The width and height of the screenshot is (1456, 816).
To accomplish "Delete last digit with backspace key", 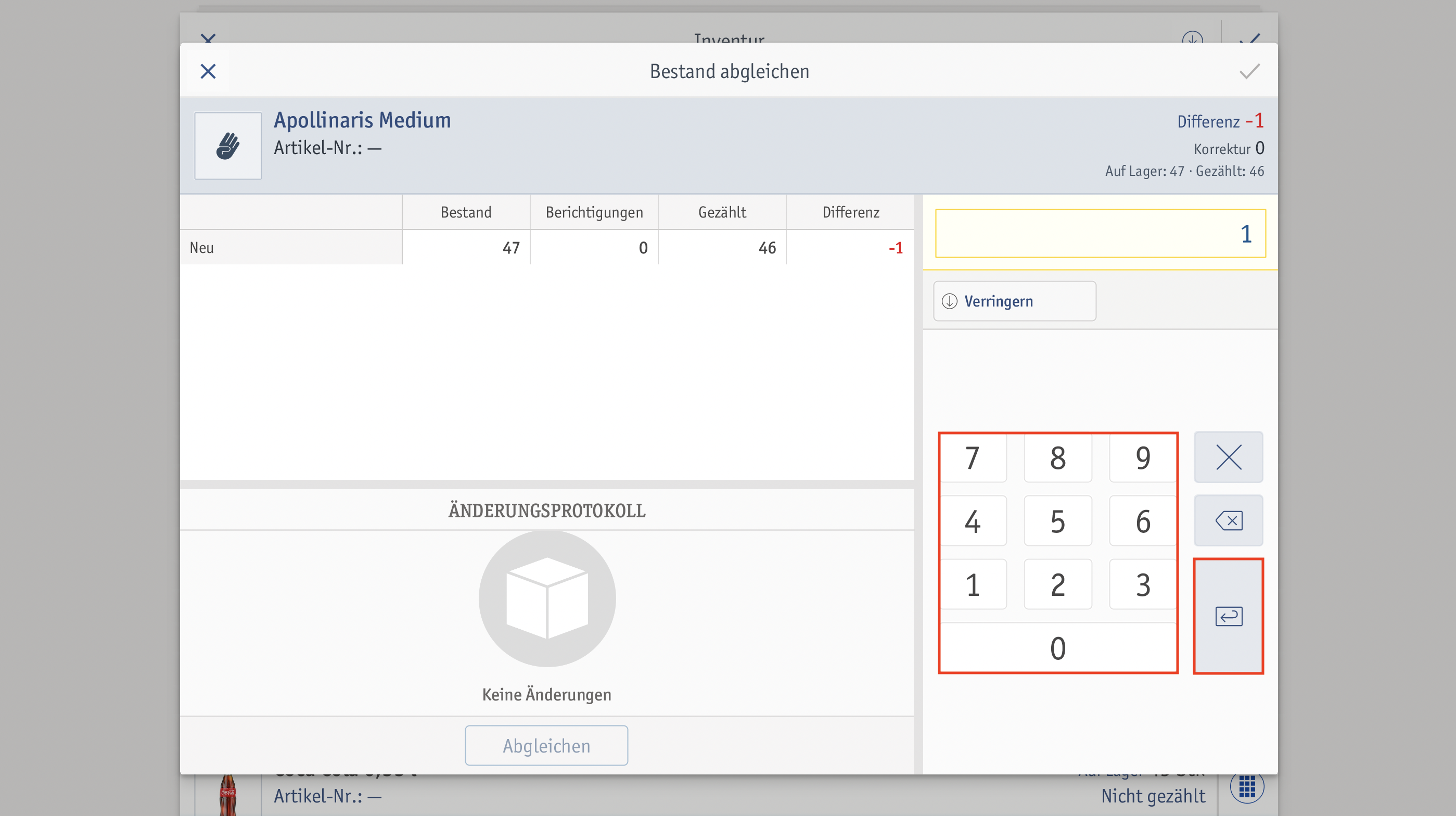I will (x=1228, y=520).
